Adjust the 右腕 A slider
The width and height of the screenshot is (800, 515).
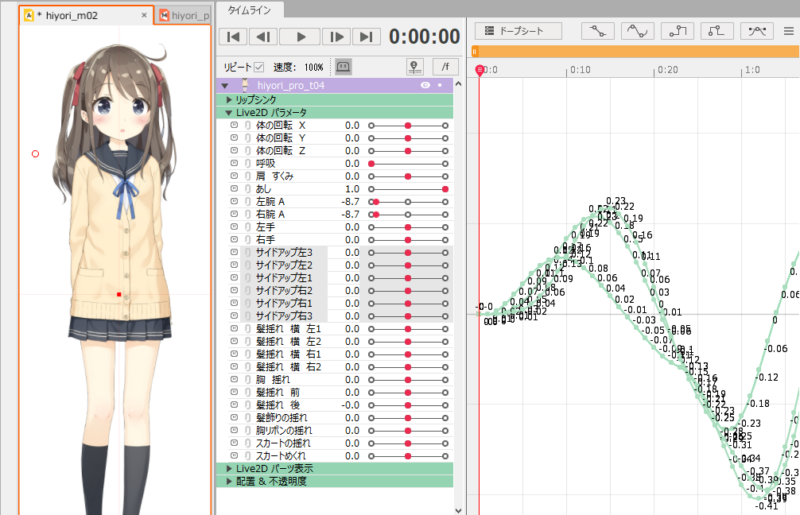[408, 214]
